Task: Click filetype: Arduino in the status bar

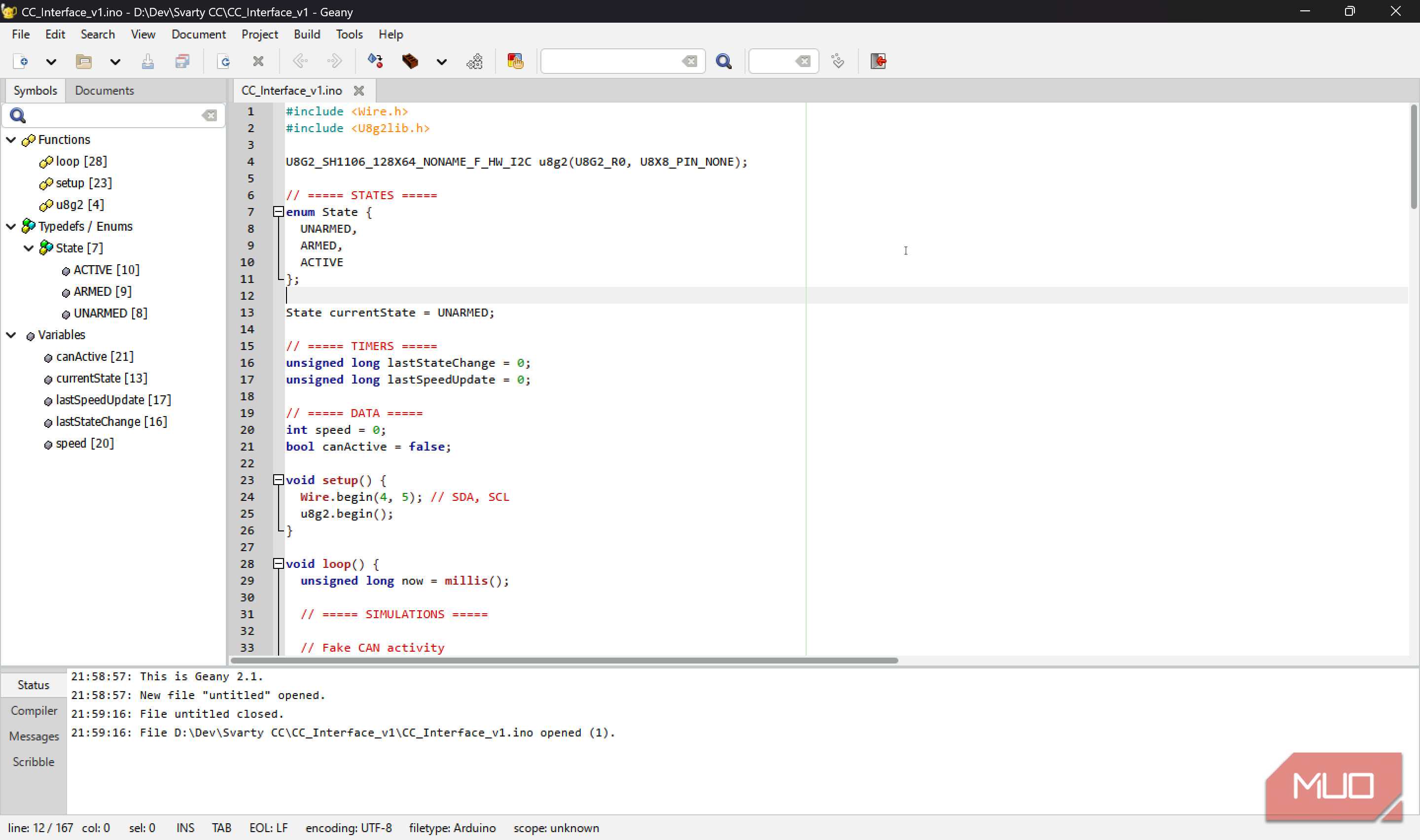Action: point(452,828)
